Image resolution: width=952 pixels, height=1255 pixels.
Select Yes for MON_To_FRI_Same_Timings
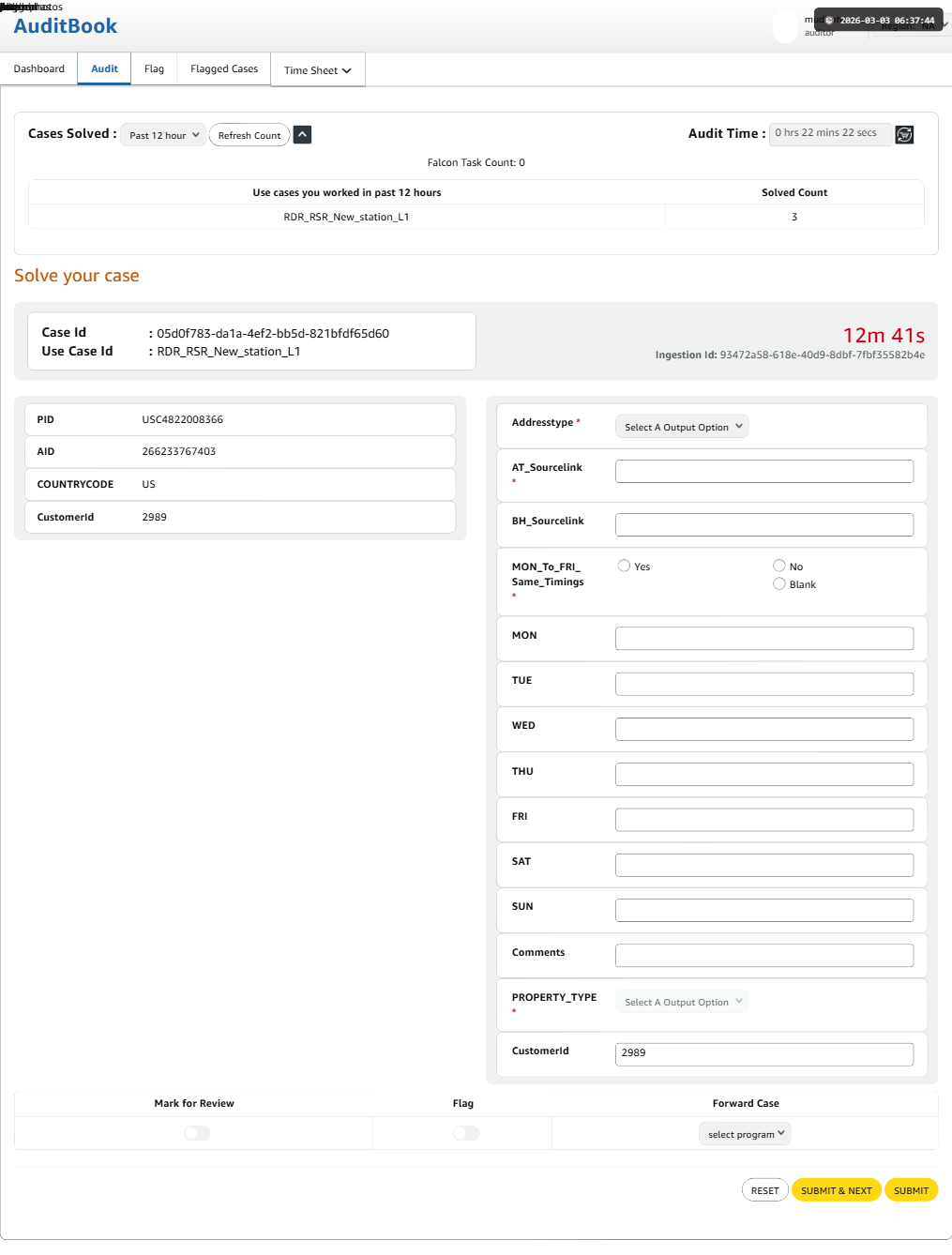point(624,566)
